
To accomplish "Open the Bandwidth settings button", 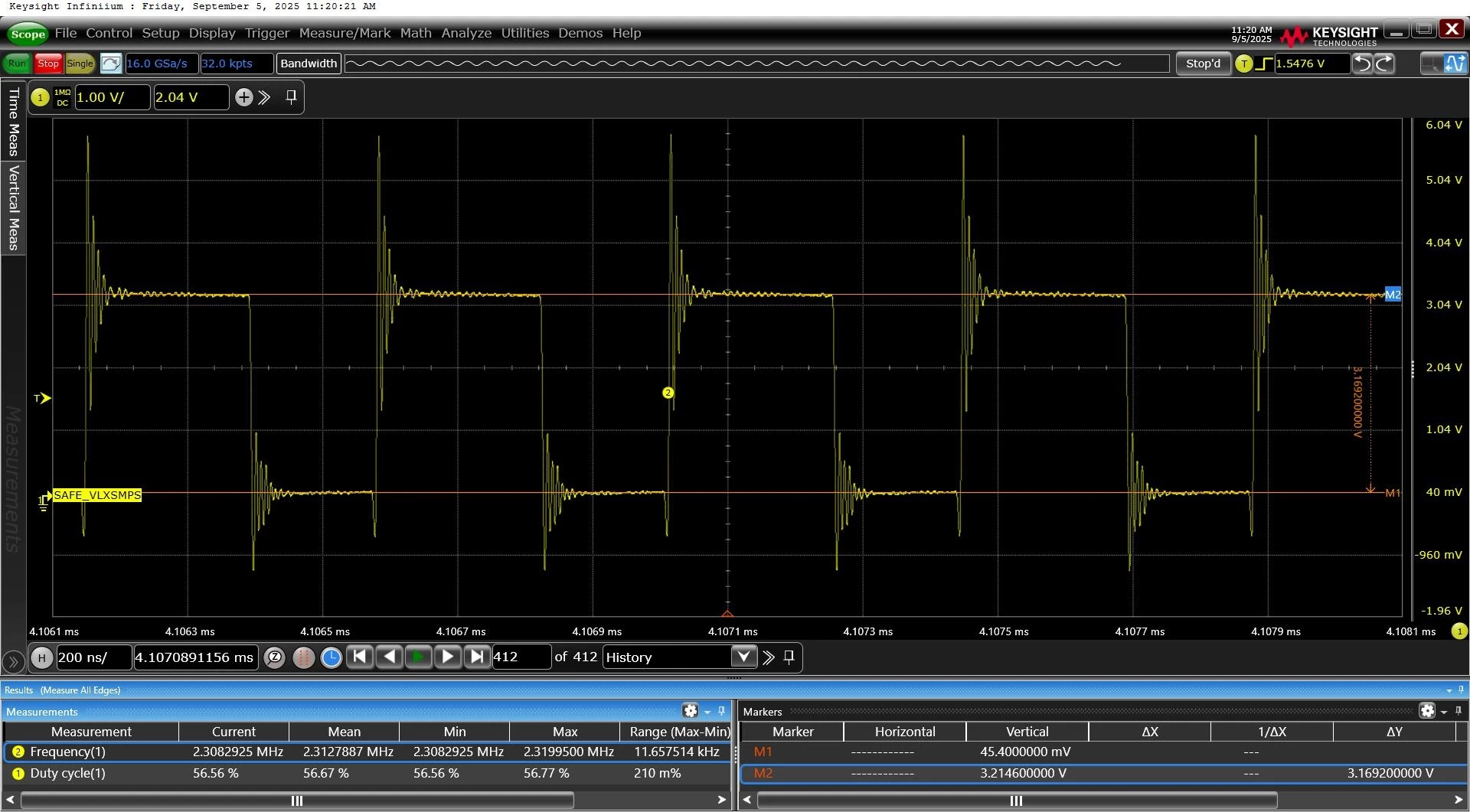I will 309,64.
